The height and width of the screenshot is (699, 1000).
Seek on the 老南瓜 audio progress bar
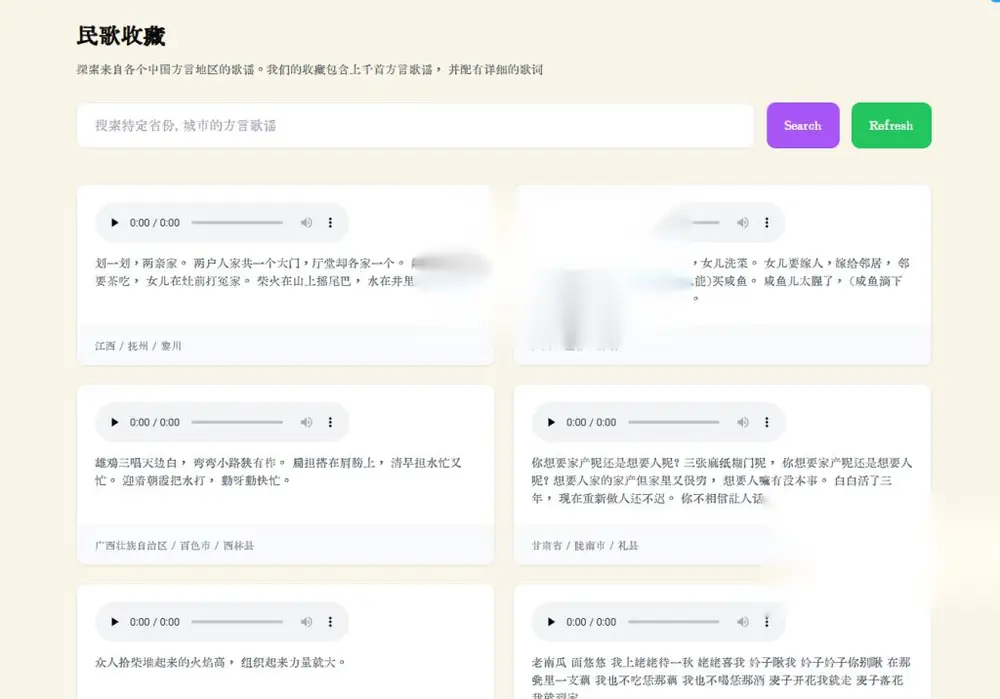pyautogui.click(x=673, y=622)
